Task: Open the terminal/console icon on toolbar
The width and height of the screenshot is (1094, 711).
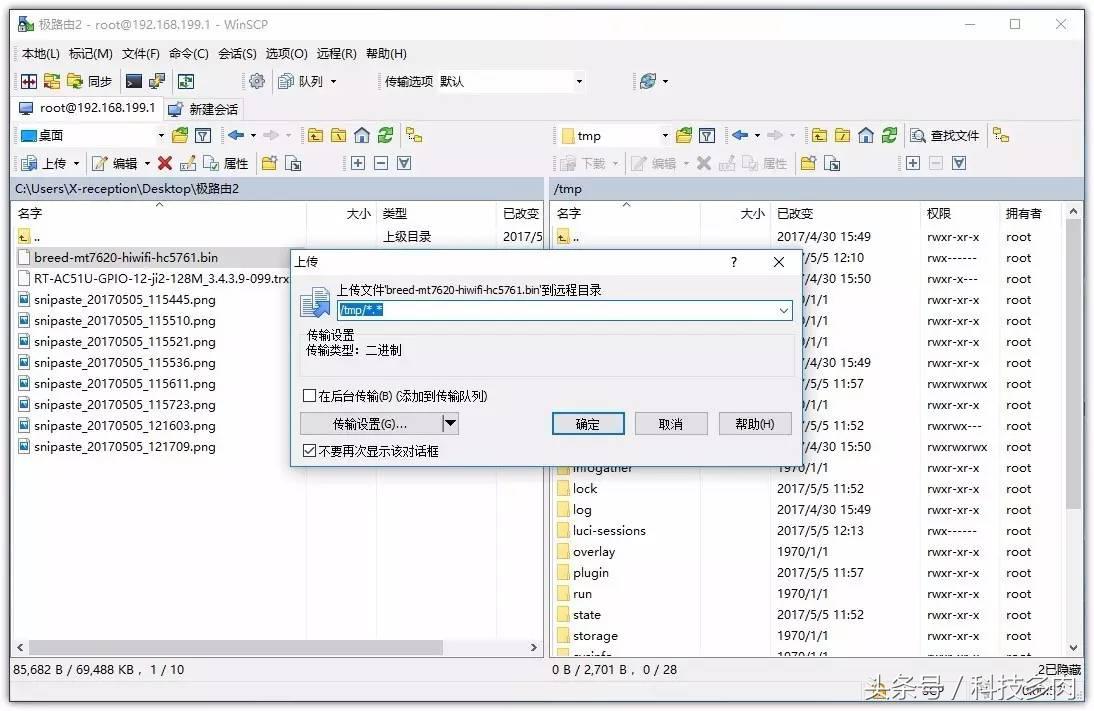Action: (134, 82)
